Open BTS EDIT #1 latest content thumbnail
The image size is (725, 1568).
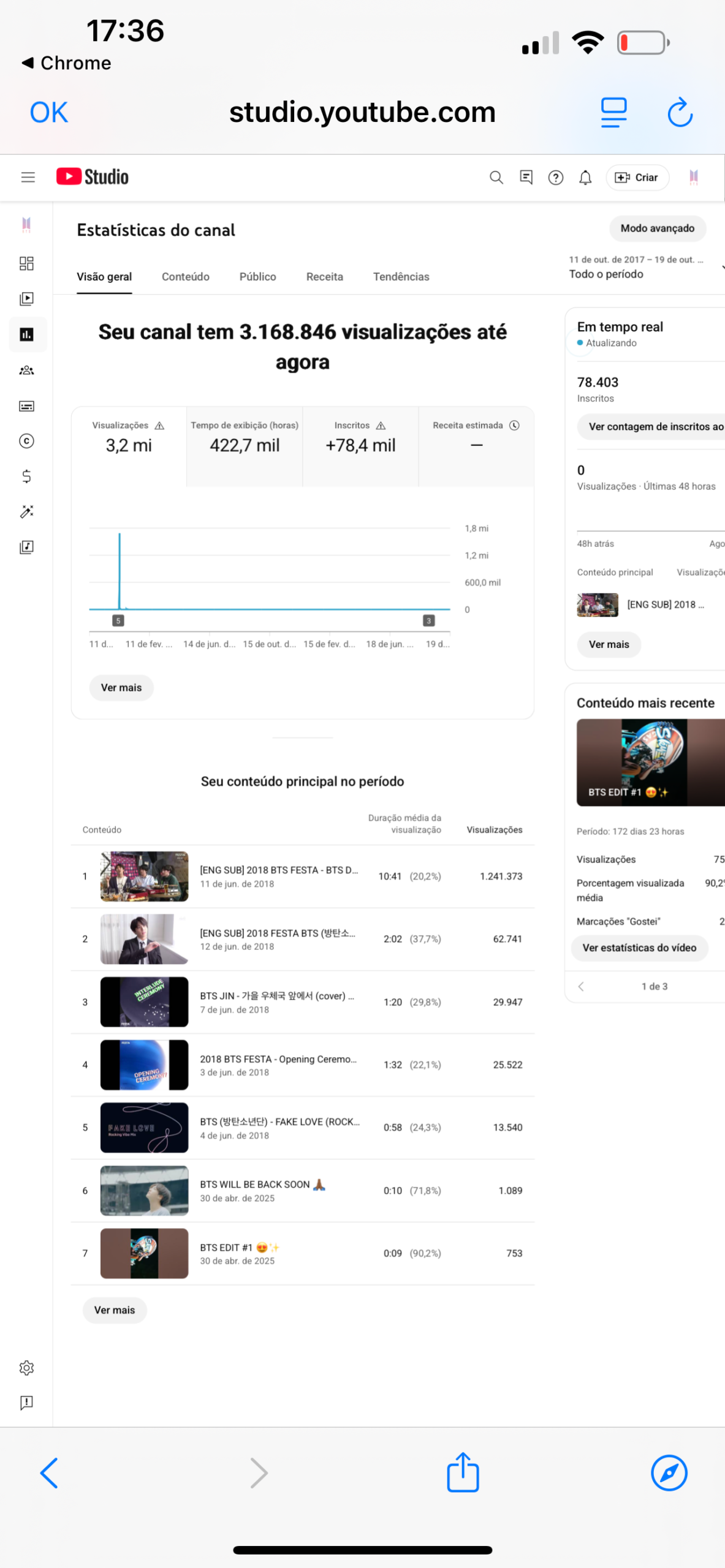tap(650, 762)
